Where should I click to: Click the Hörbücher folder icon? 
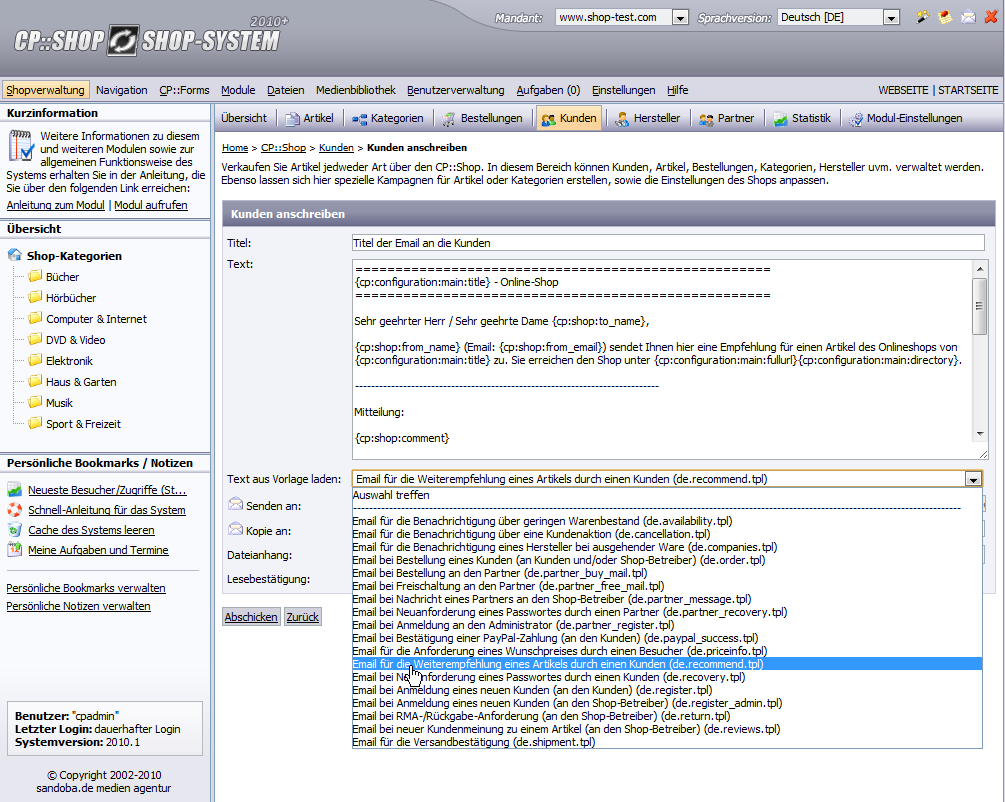pos(35,297)
